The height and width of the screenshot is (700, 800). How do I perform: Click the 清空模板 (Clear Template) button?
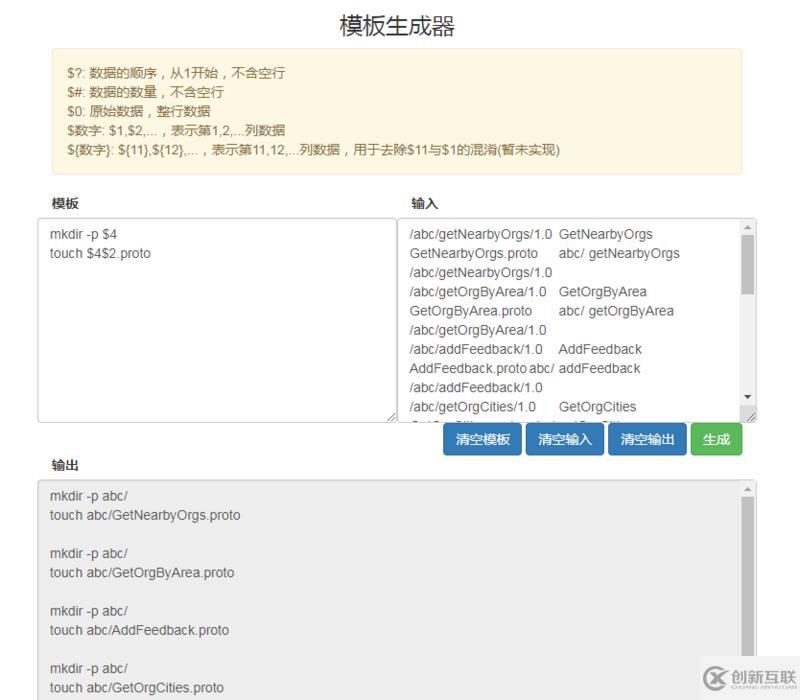coord(480,439)
